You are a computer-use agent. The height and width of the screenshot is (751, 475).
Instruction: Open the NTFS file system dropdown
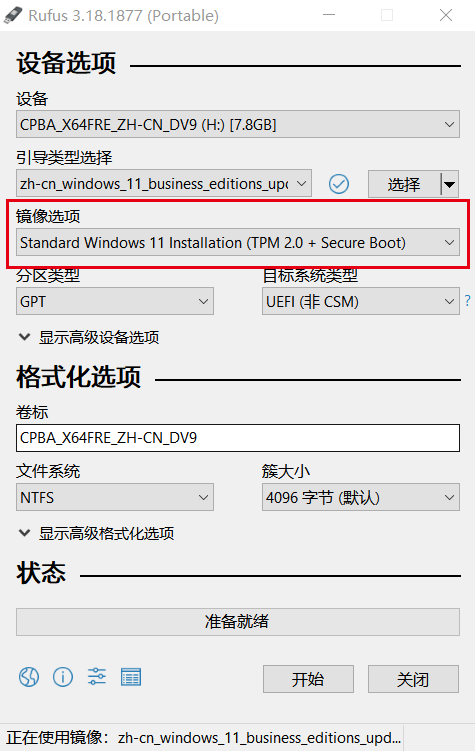[x=115, y=497]
